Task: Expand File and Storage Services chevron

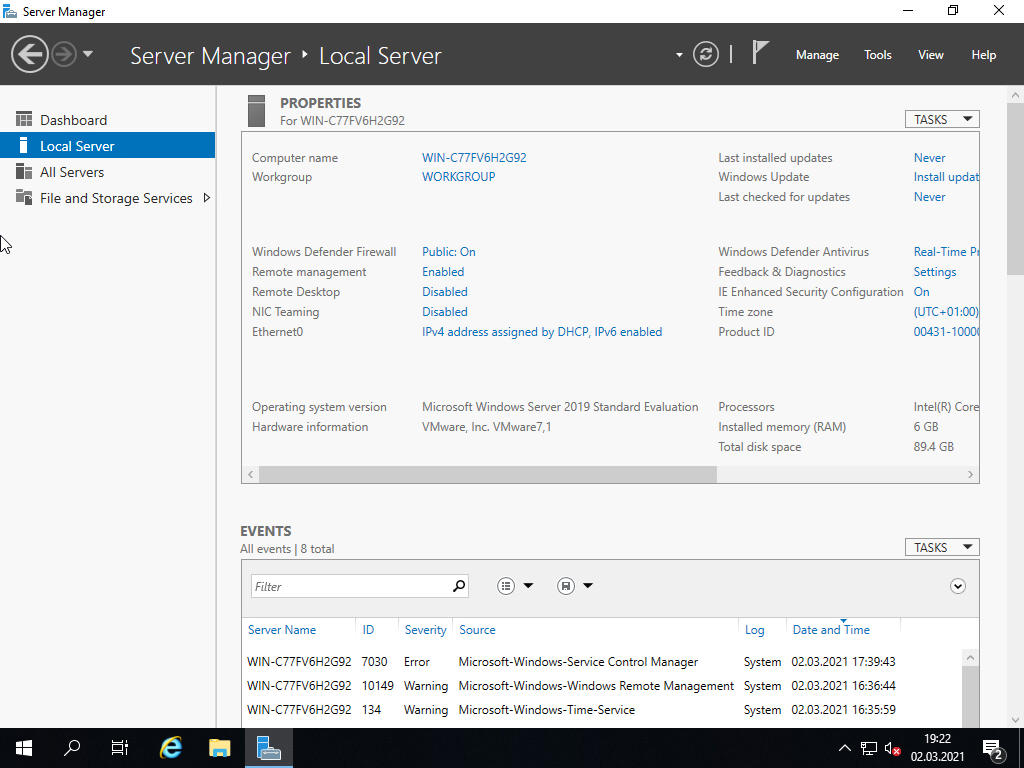Action: (x=207, y=198)
